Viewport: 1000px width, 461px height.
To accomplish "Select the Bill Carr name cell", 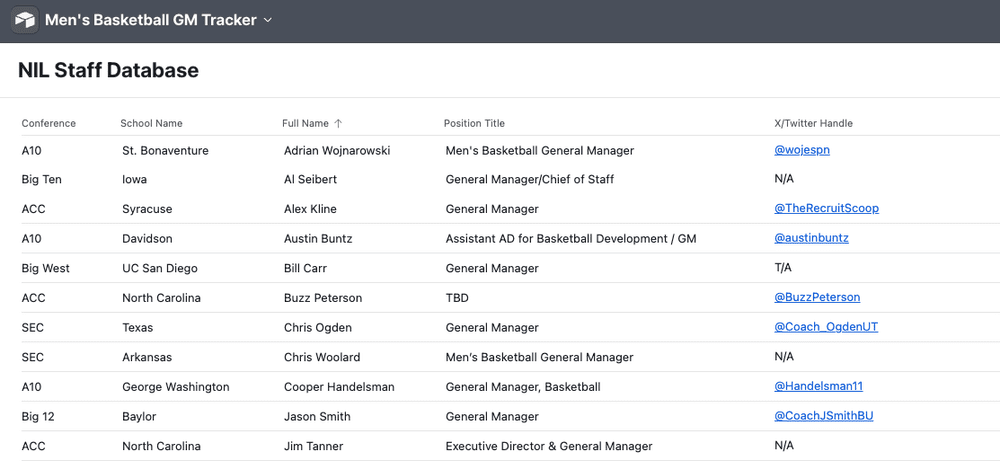I will tap(305, 268).
